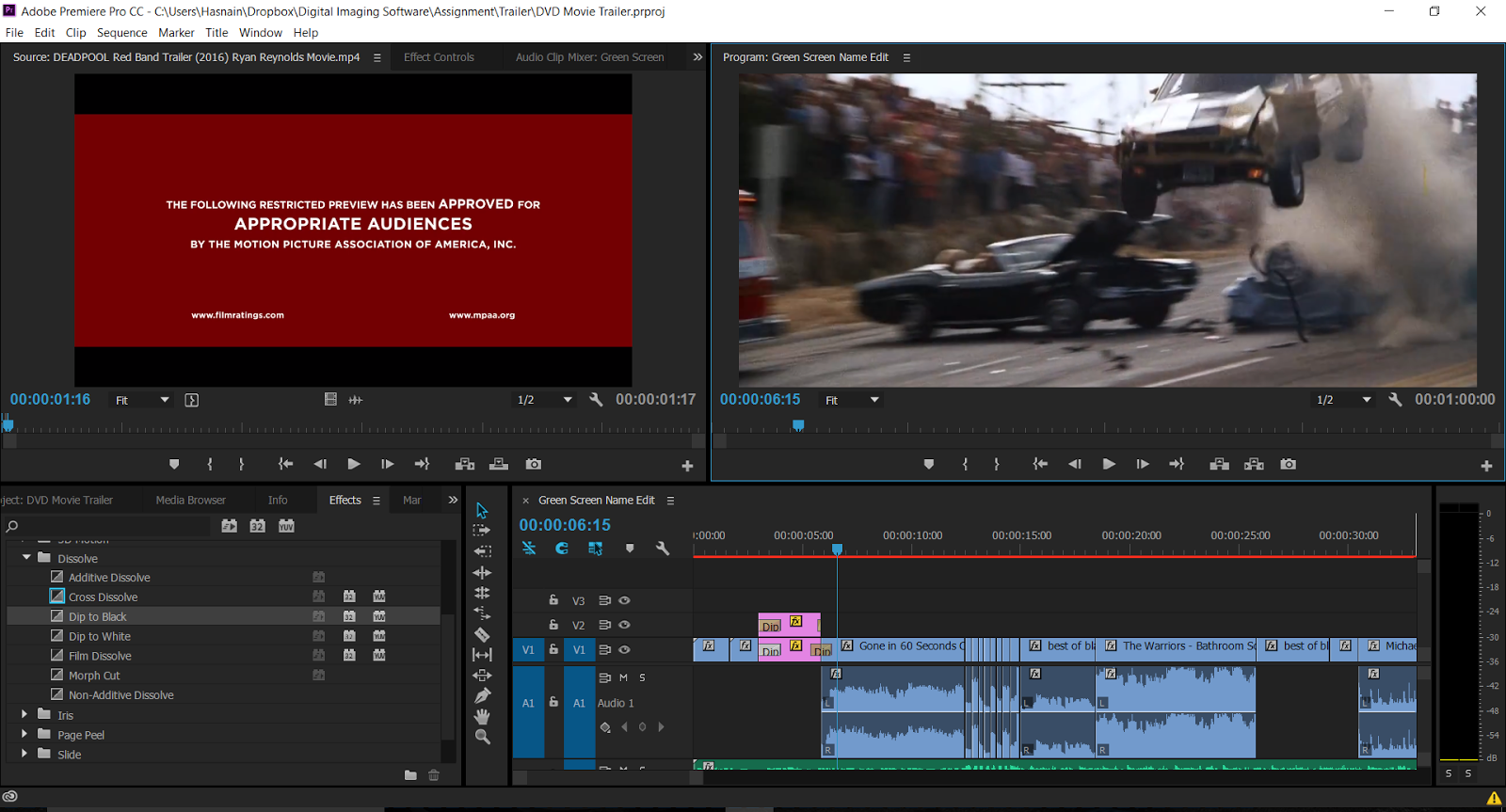Open Program monitor settings wrench
Screen dimensions: 1506x812
[x=1395, y=400]
